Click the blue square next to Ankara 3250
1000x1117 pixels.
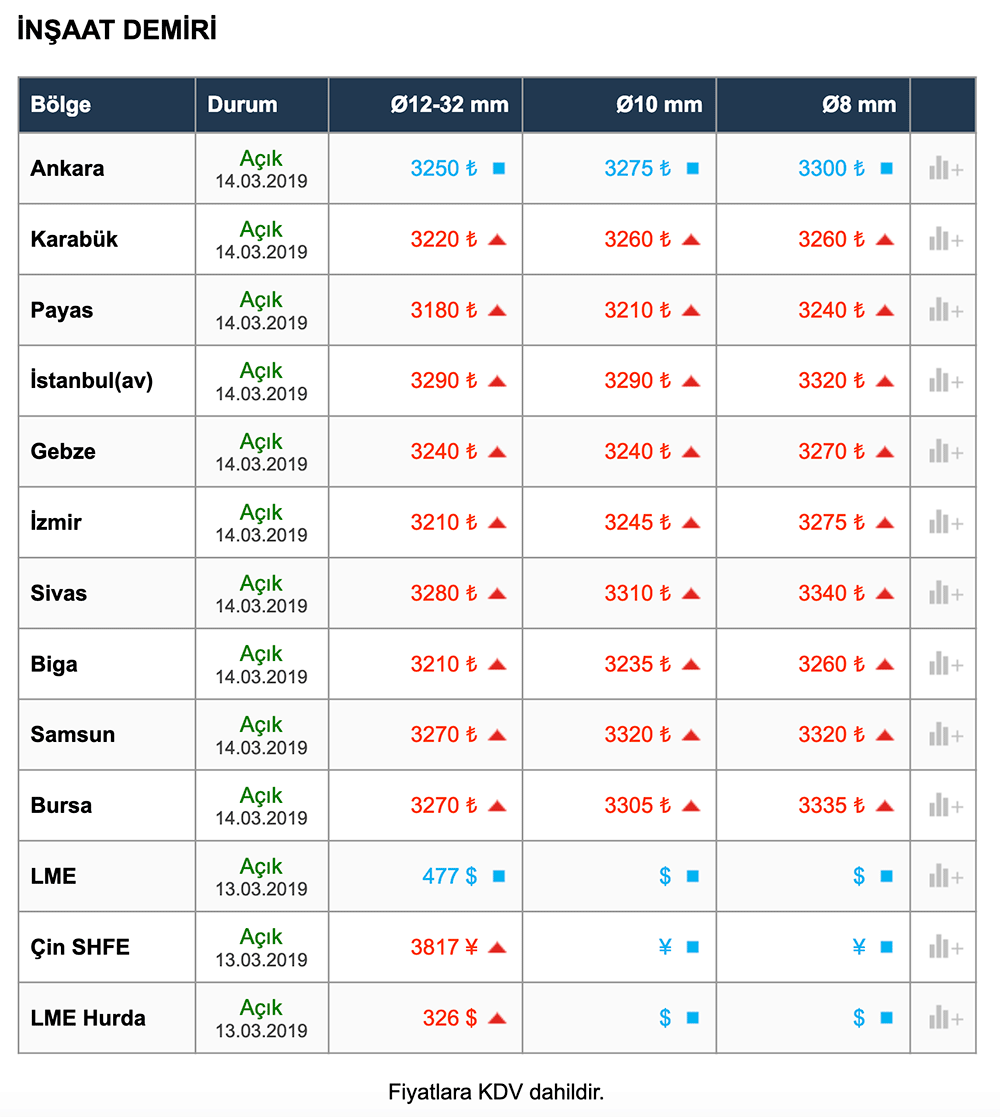pyautogui.click(x=499, y=169)
